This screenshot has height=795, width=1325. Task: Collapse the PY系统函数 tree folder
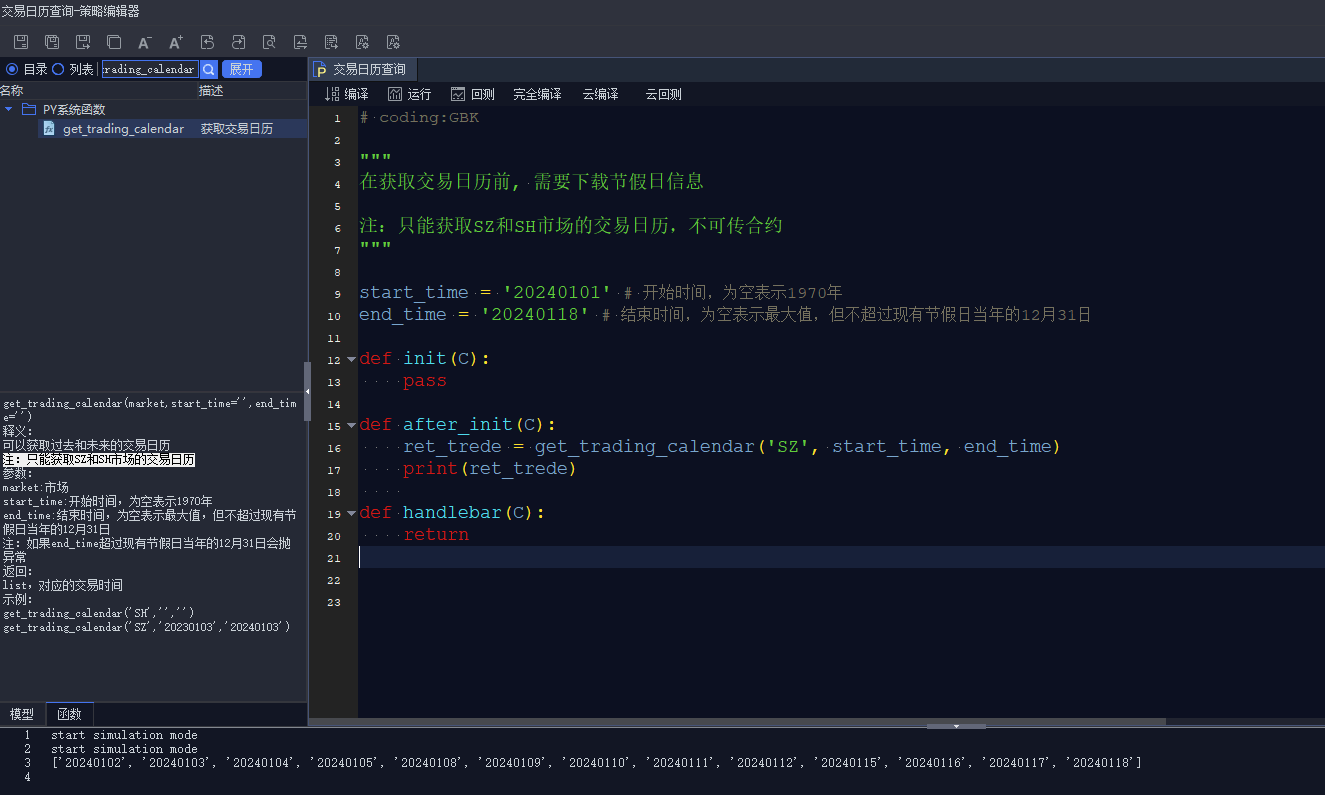[x=9, y=109]
